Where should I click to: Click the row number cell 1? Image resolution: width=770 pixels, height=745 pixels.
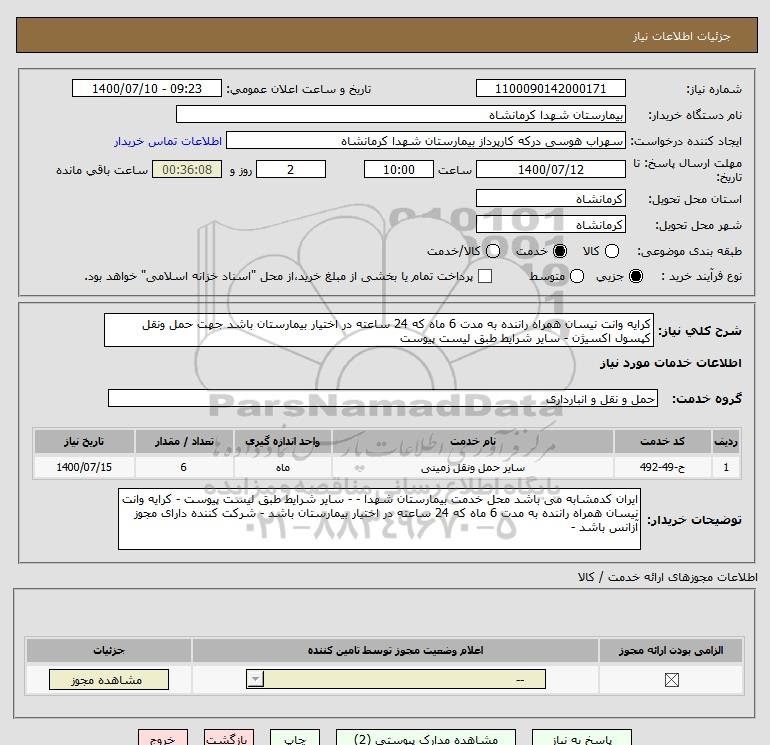pyautogui.click(x=726, y=467)
